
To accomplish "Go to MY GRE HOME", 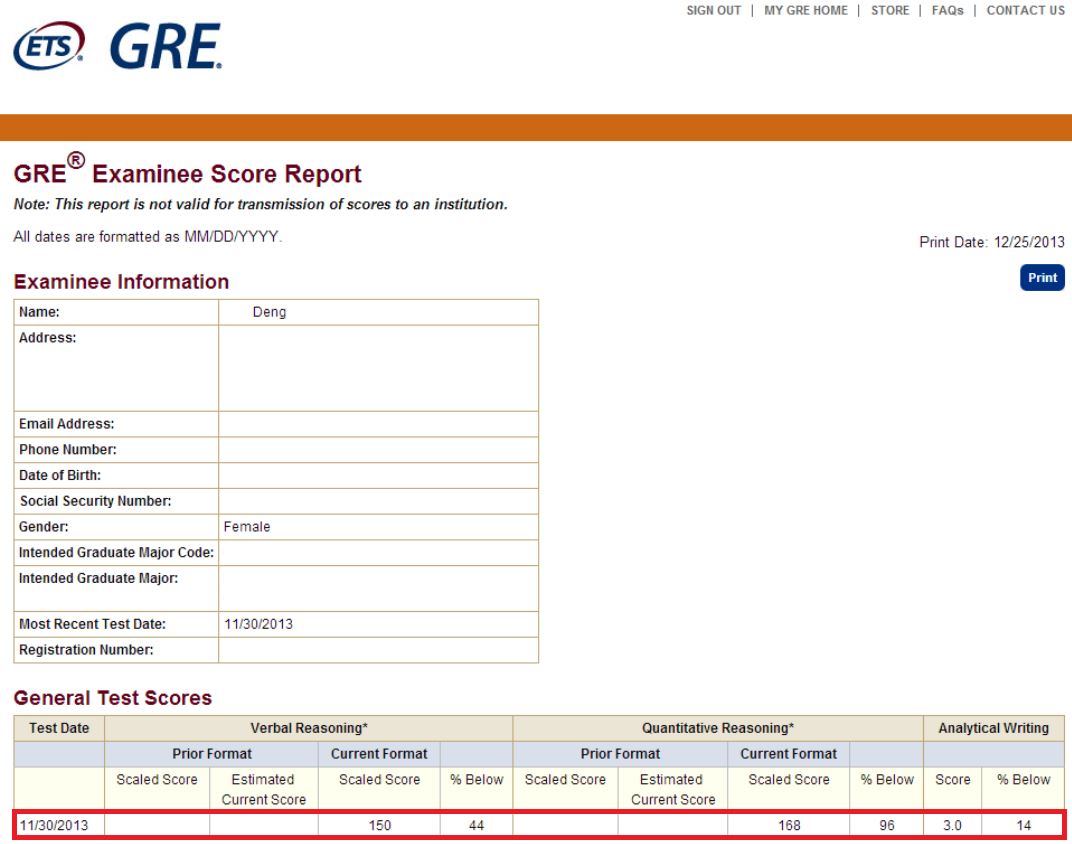I will point(805,10).
